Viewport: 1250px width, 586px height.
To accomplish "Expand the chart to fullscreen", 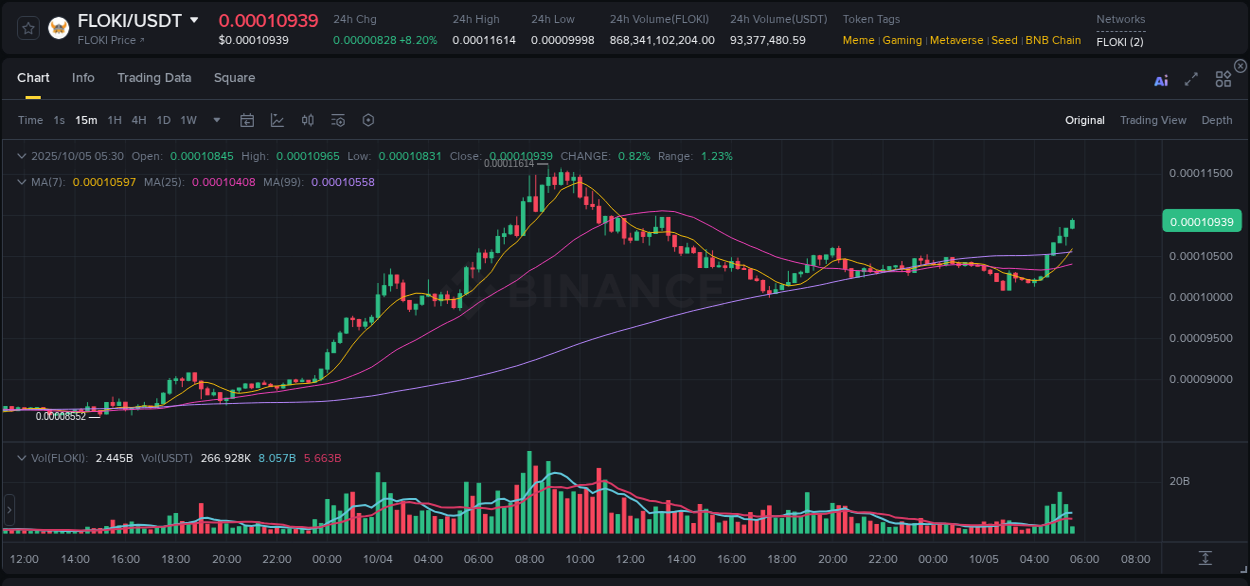I will (1190, 80).
